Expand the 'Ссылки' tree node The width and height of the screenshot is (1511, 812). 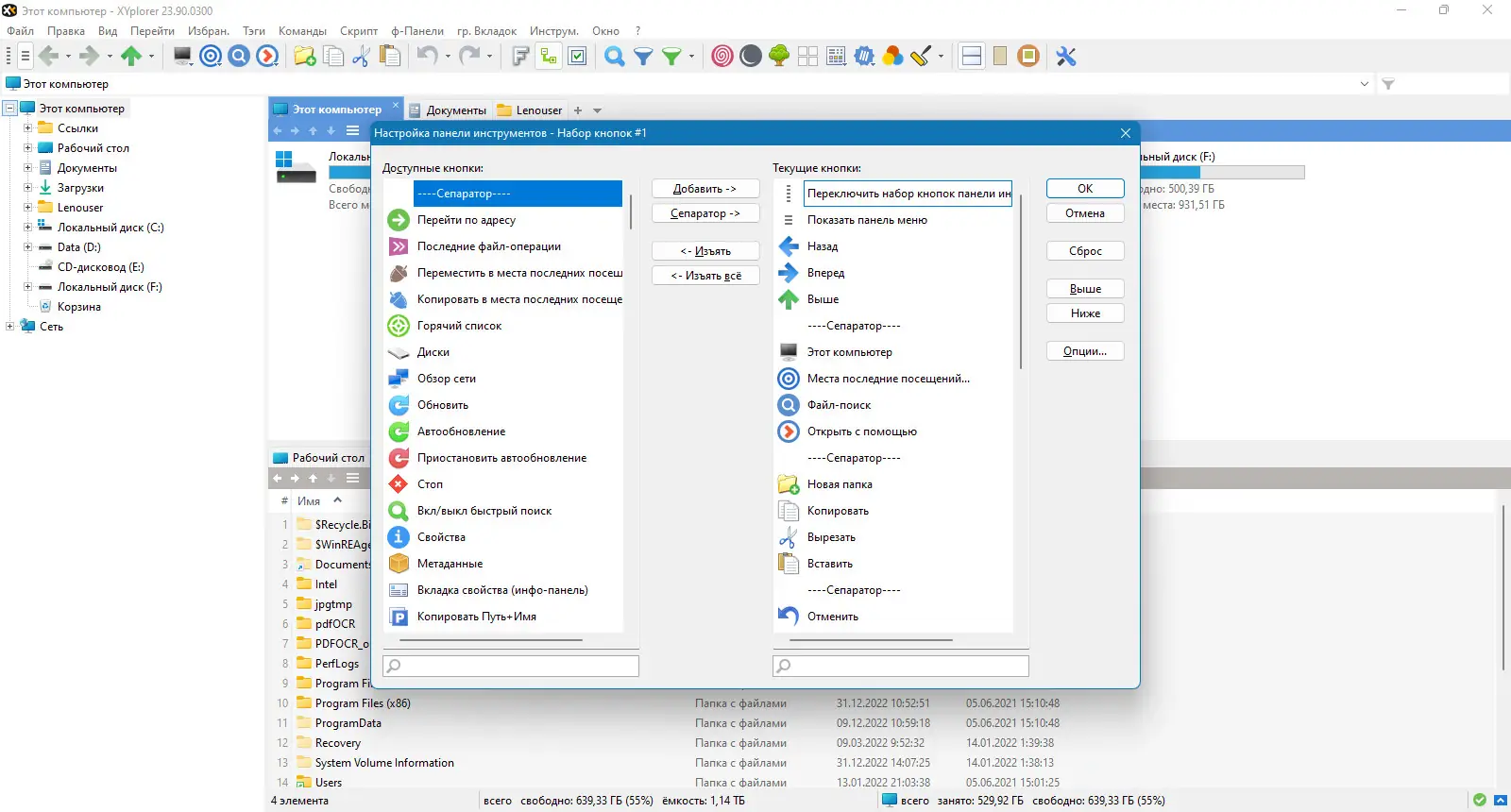click(27, 128)
